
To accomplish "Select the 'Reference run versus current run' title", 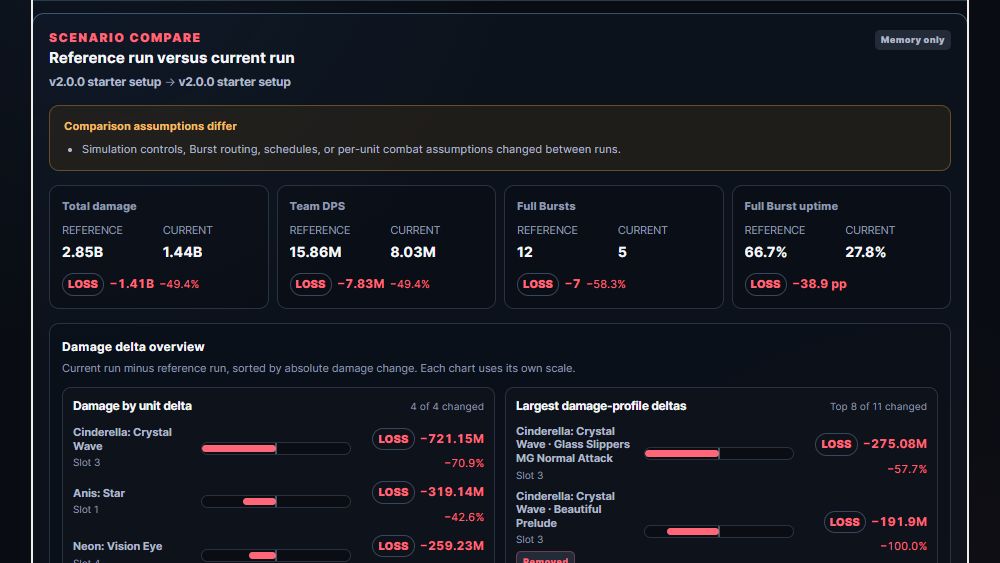I will point(172,58).
